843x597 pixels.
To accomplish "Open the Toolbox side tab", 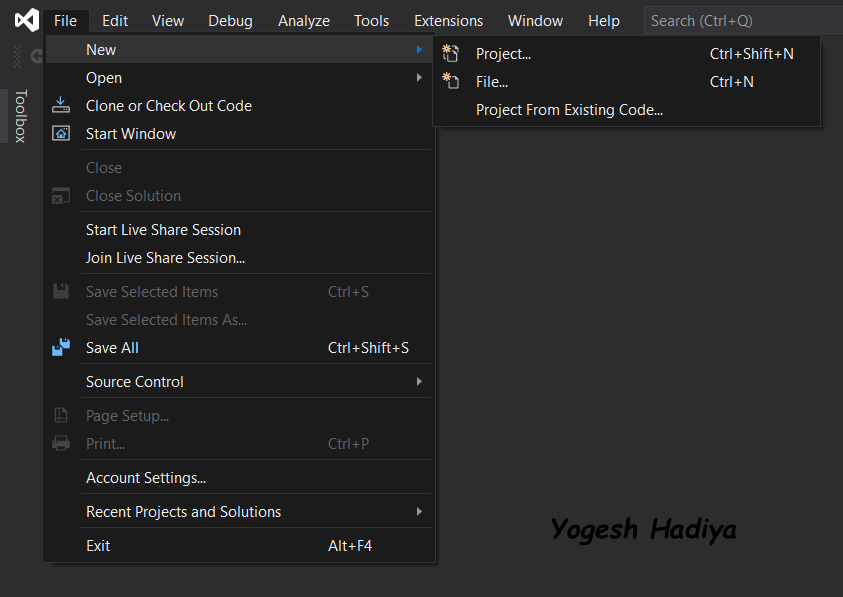I will (20, 116).
